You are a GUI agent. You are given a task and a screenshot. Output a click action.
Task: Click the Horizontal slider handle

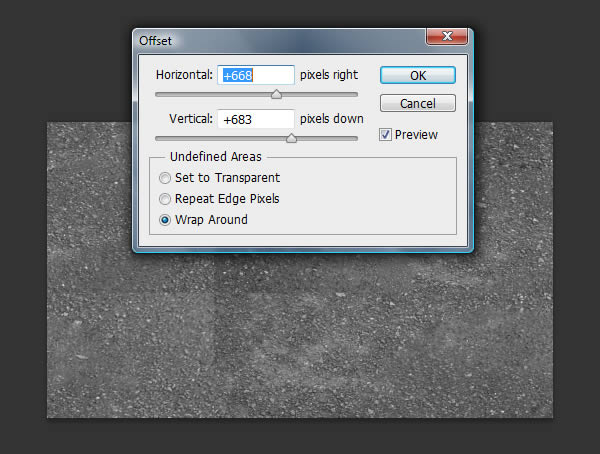point(276,94)
